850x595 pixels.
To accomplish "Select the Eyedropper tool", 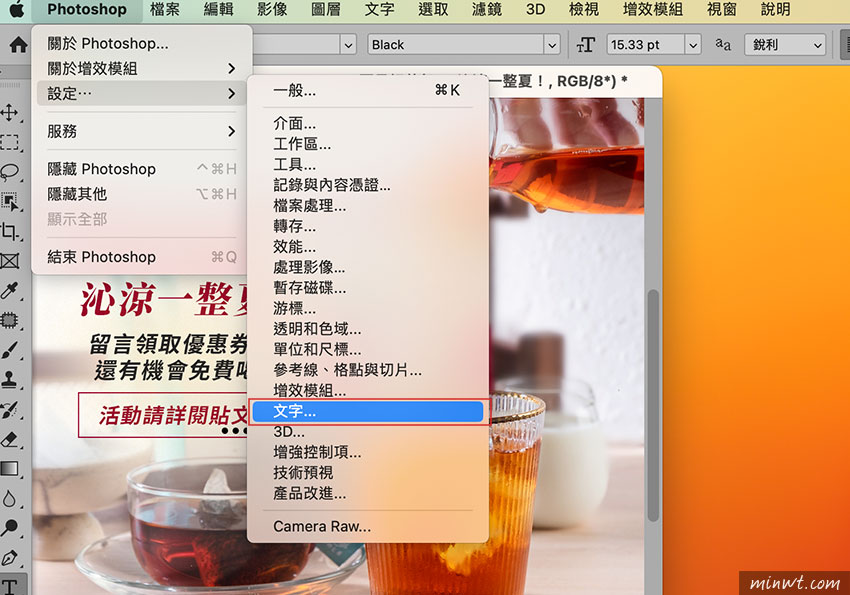I will (x=9, y=291).
